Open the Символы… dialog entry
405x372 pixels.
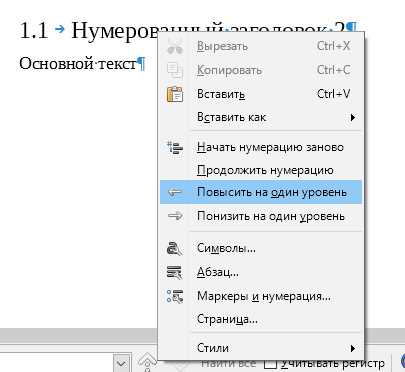coord(261,248)
